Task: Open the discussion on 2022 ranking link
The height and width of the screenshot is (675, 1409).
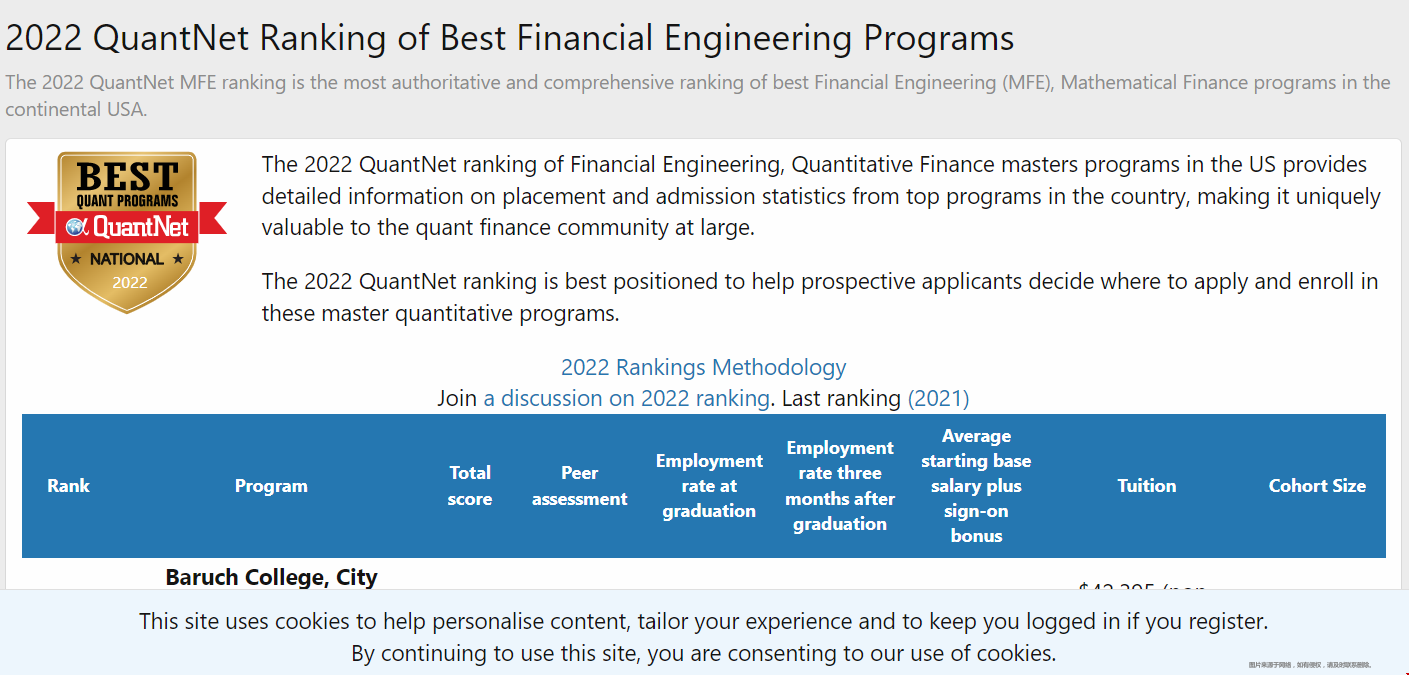Action: pyautogui.click(x=626, y=398)
